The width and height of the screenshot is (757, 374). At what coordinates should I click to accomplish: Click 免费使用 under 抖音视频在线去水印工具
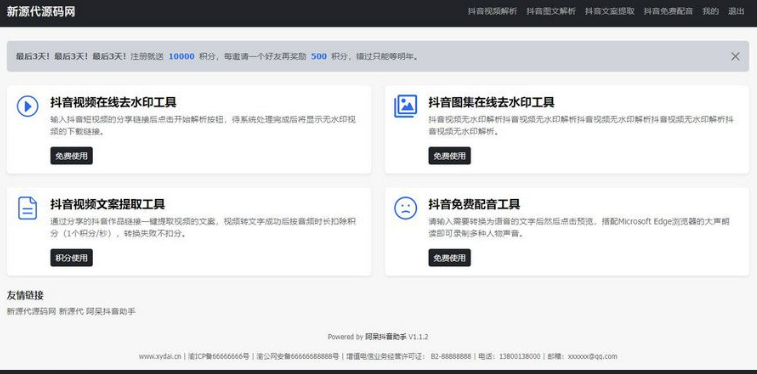71,156
